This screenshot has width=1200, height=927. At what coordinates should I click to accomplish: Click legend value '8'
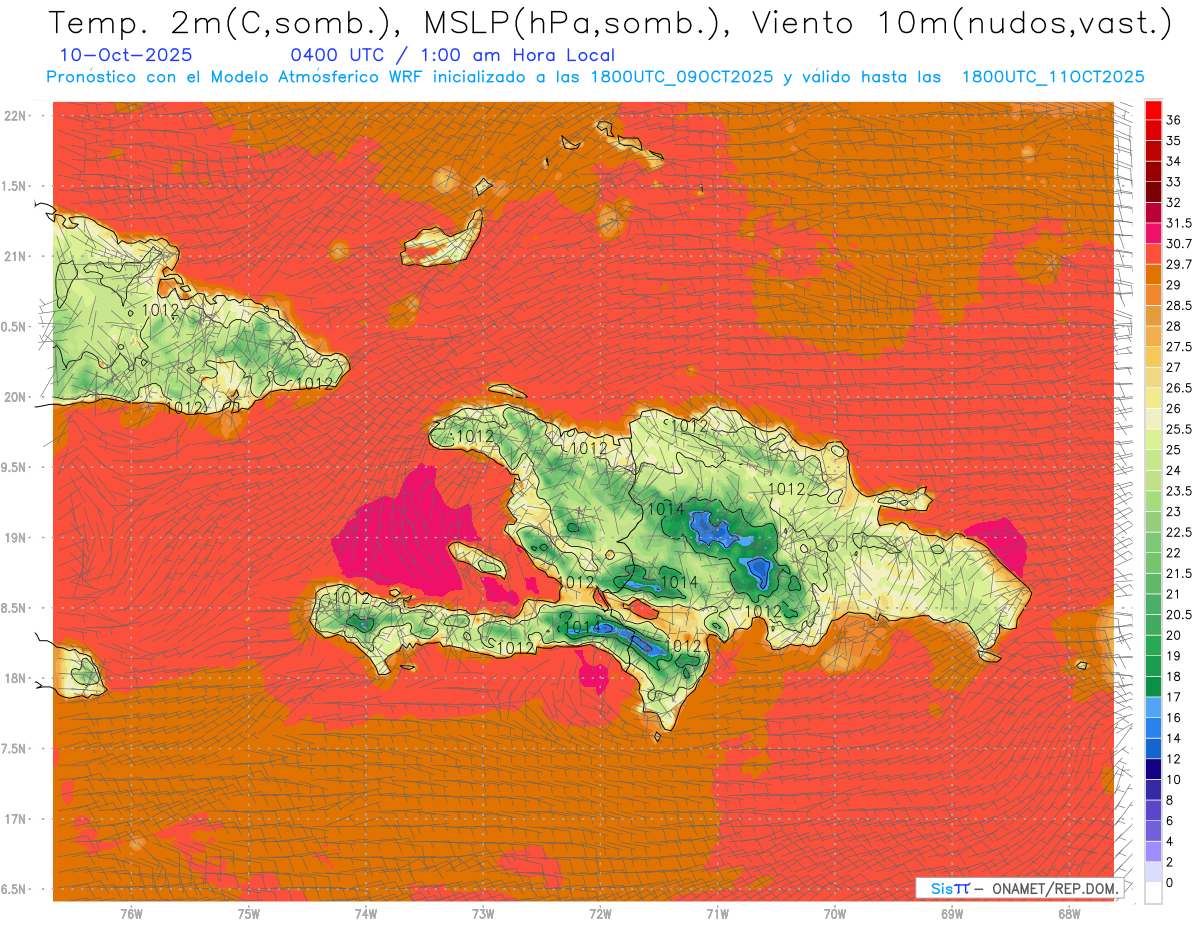(1170, 801)
